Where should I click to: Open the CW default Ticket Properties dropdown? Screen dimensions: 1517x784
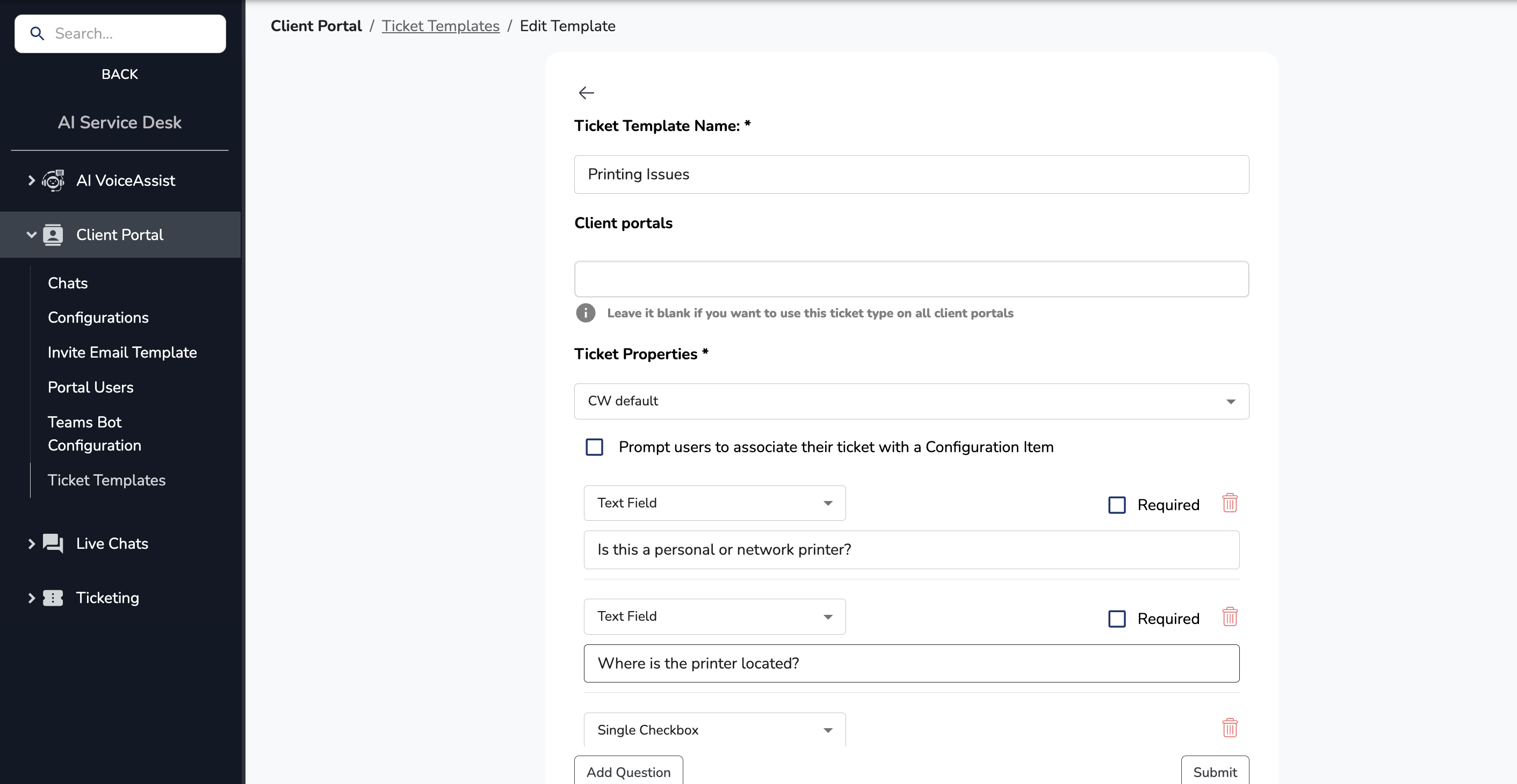click(911, 402)
